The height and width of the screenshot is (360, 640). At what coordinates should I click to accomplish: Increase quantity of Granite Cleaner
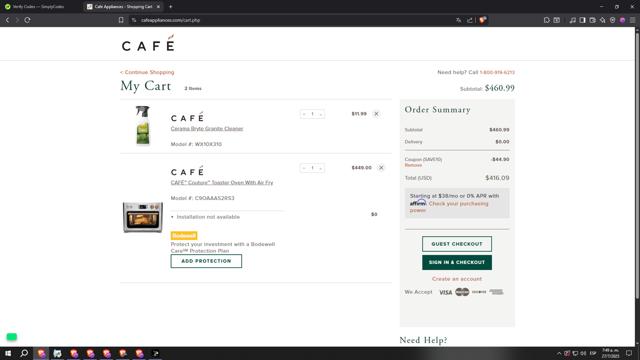click(321, 114)
